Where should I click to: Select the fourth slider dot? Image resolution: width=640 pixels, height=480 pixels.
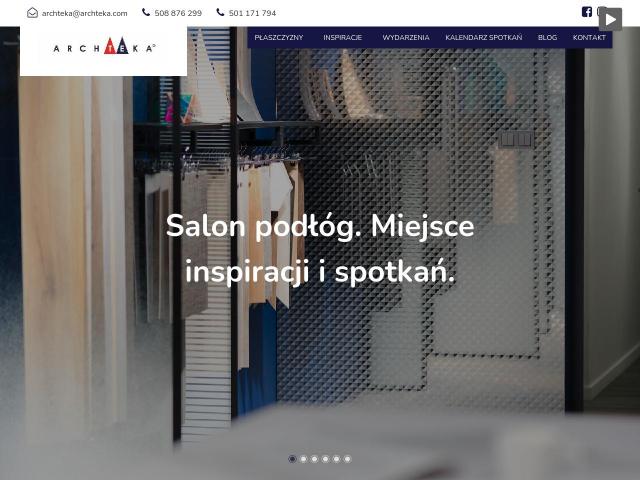[325, 459]
